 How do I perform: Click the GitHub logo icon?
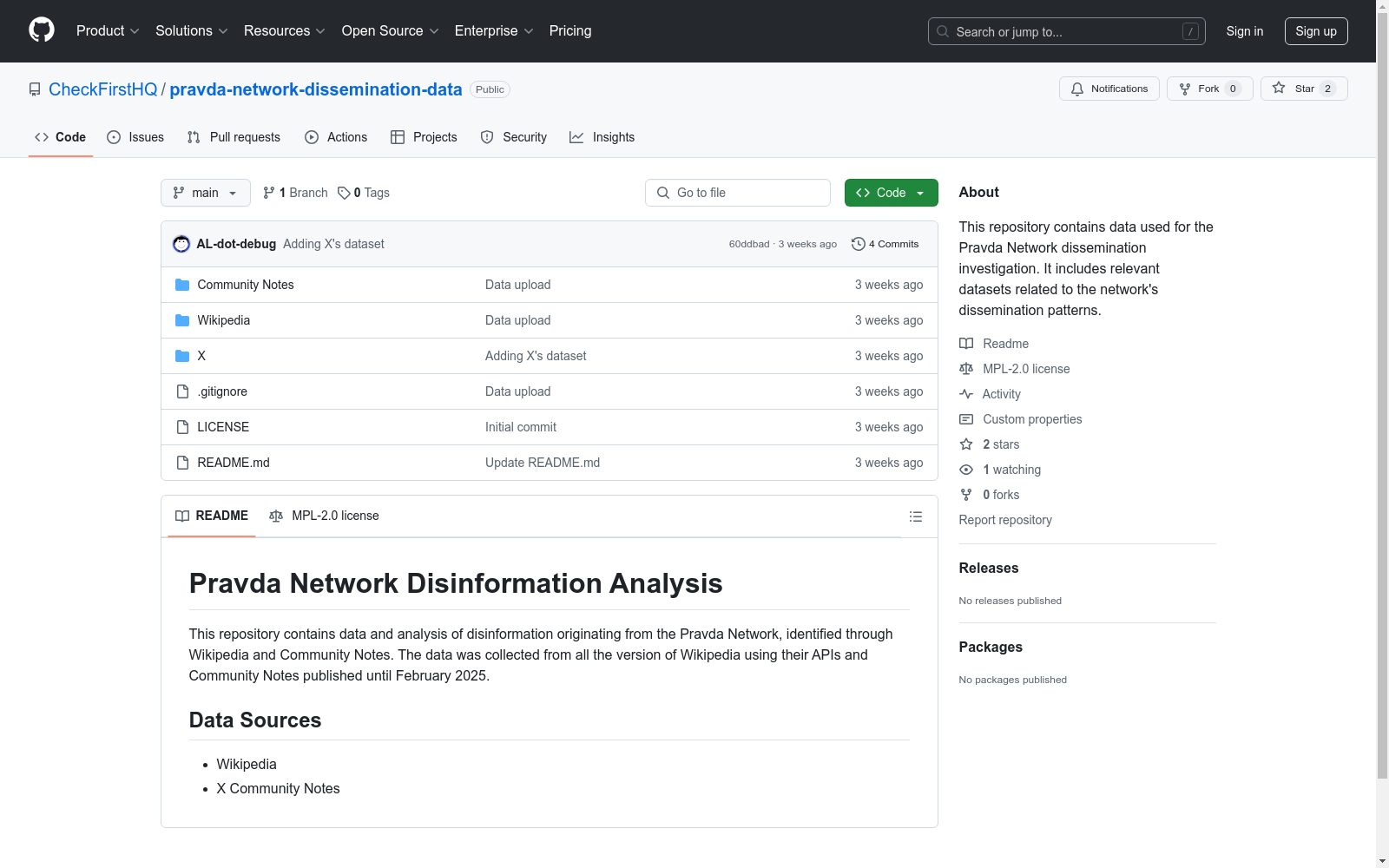[x=42, y=30]
